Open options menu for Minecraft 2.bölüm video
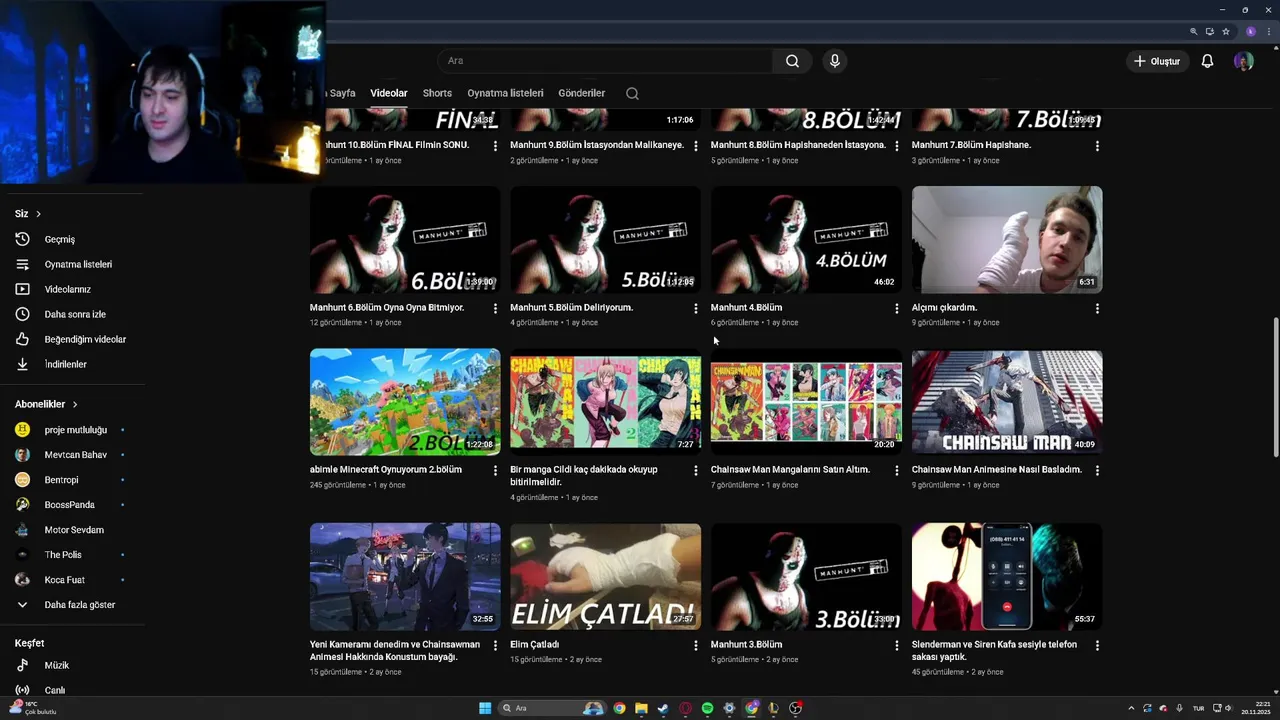 coord(495,471)
